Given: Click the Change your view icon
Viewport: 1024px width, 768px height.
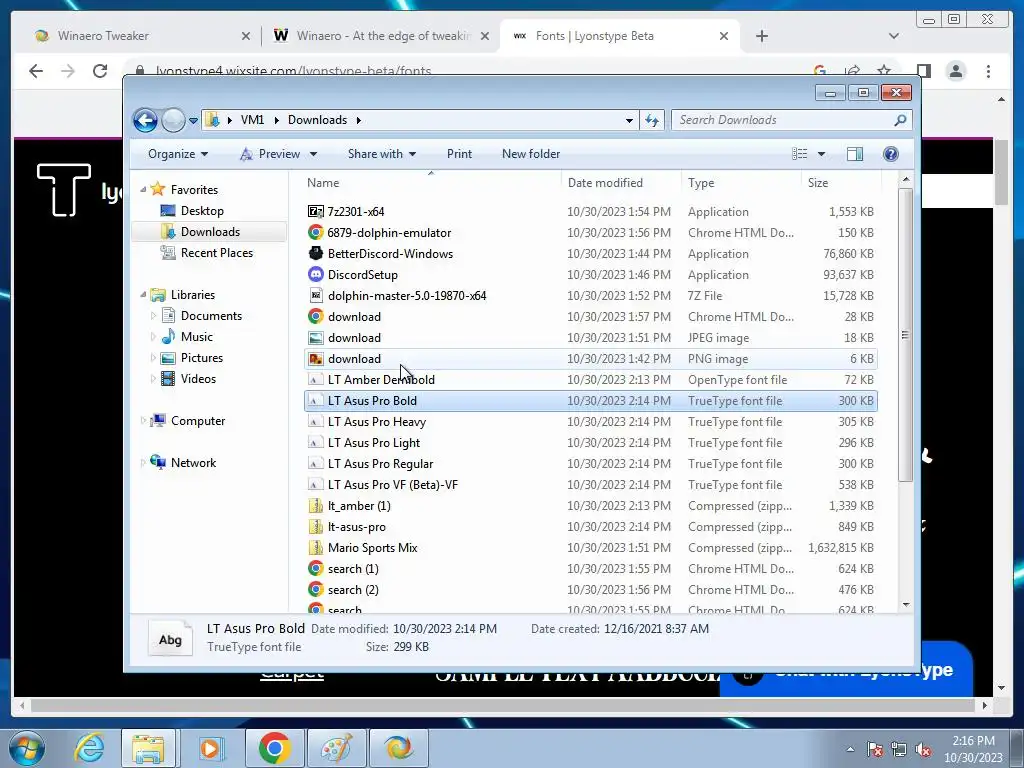Looking at the screenshot, I should (799, 154).
